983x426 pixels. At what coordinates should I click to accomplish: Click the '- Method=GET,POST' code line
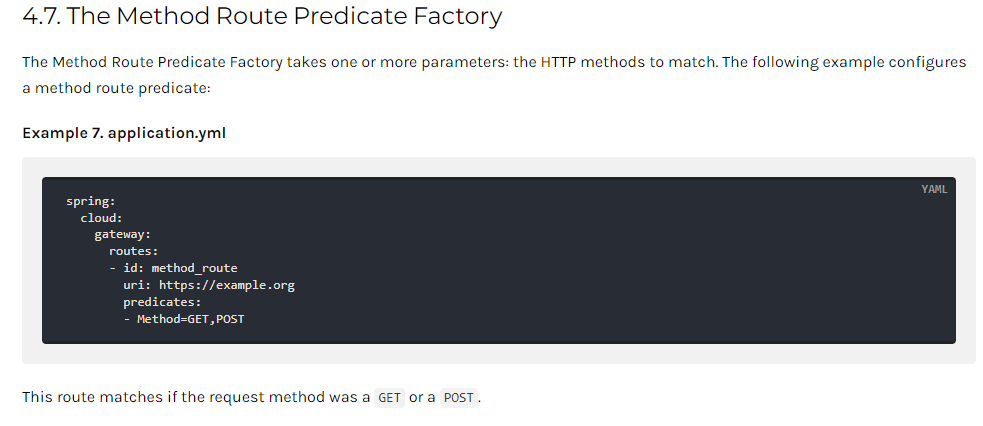(184, 319)
